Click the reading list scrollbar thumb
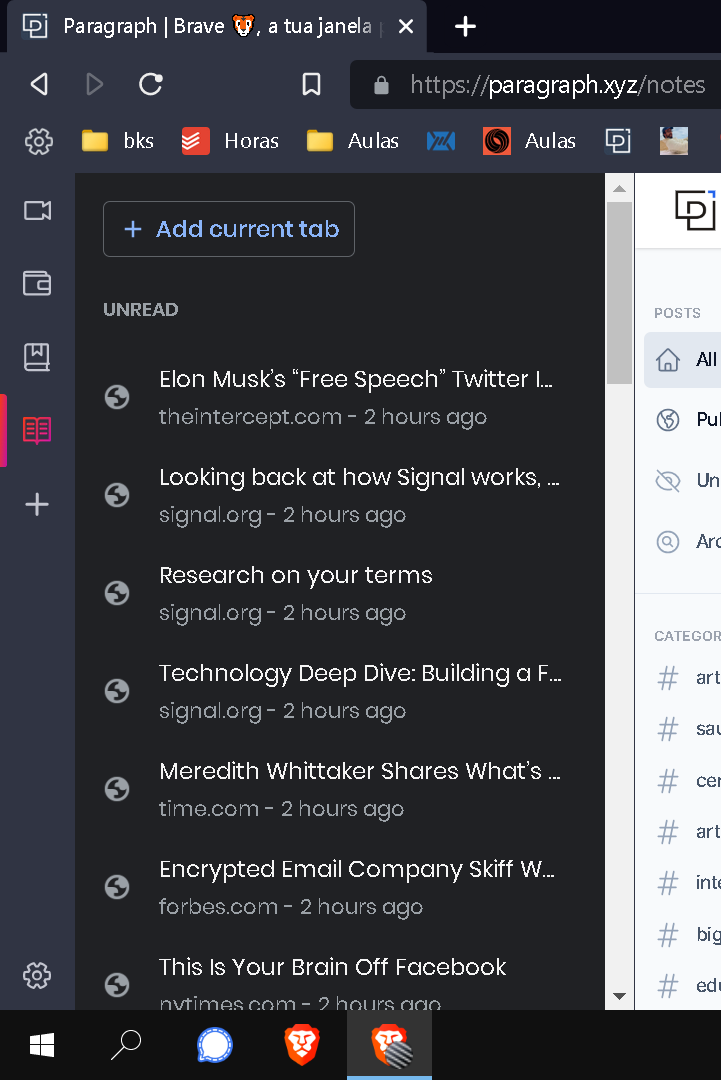 click(x=619, y=293)
